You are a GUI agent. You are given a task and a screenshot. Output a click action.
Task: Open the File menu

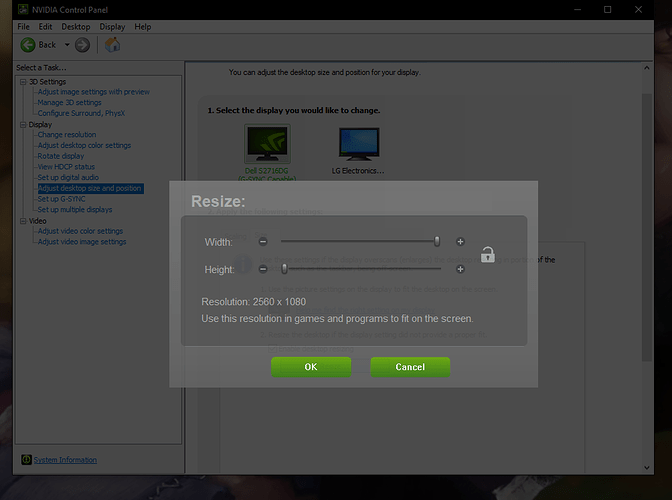point(24,27)
